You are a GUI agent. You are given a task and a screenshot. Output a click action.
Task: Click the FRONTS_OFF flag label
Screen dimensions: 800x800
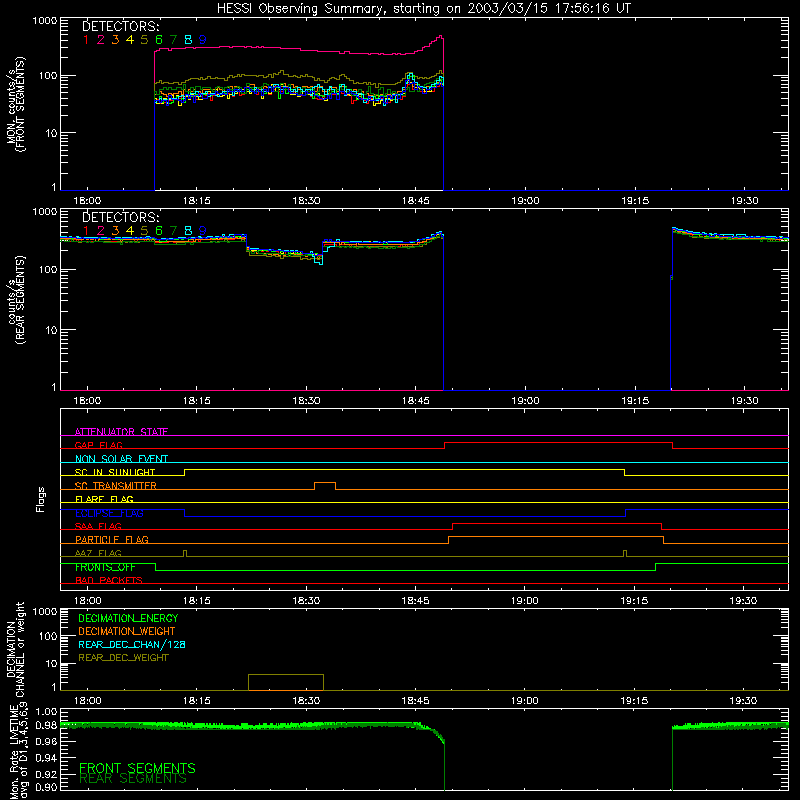point(105,567)
